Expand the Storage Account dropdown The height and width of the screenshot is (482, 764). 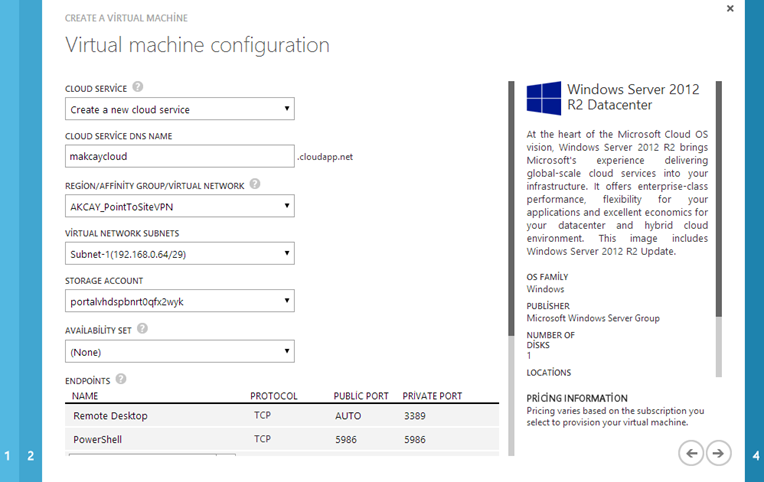180,301
